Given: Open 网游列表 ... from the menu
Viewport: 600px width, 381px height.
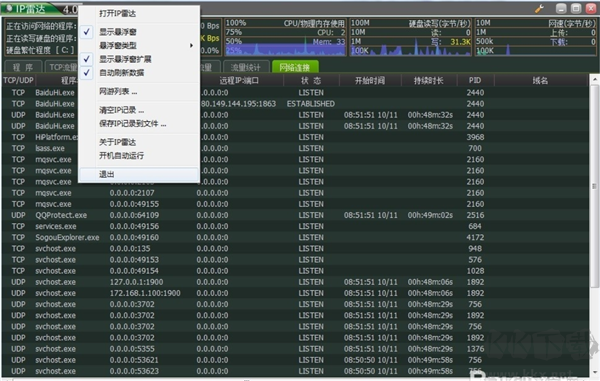Looking at the screenshot, I should [118, 91].
